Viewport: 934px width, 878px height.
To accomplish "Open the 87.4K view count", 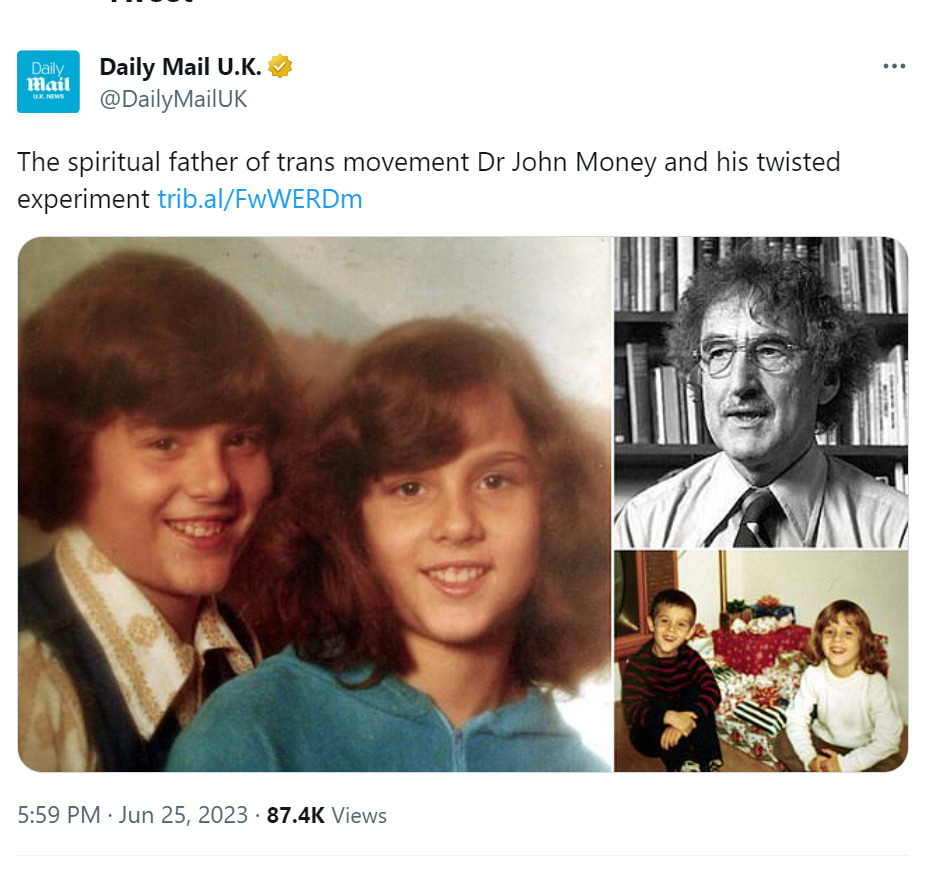I will point(295,815).
